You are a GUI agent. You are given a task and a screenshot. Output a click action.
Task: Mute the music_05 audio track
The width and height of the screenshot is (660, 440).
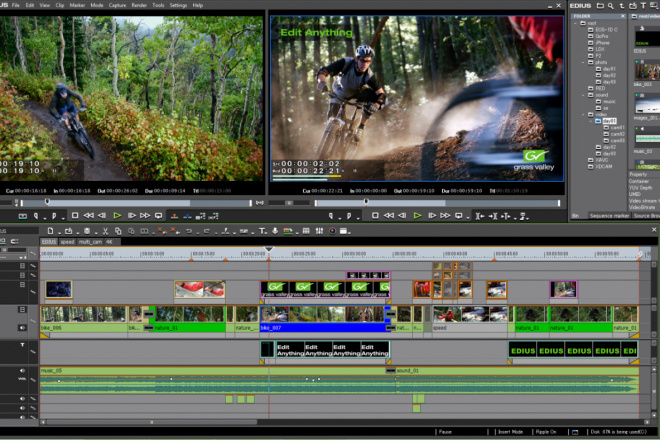click(x=22, y=371)
